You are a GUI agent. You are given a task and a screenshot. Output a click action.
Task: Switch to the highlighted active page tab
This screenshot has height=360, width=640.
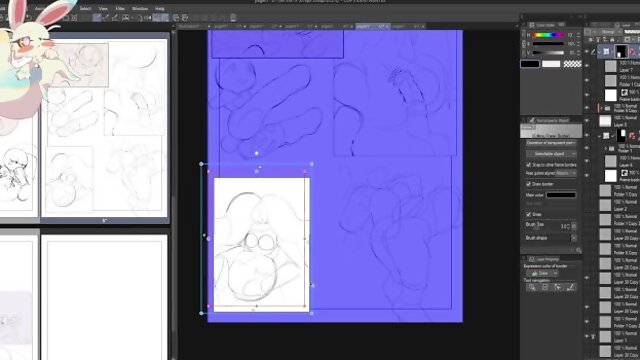[373, 26]
